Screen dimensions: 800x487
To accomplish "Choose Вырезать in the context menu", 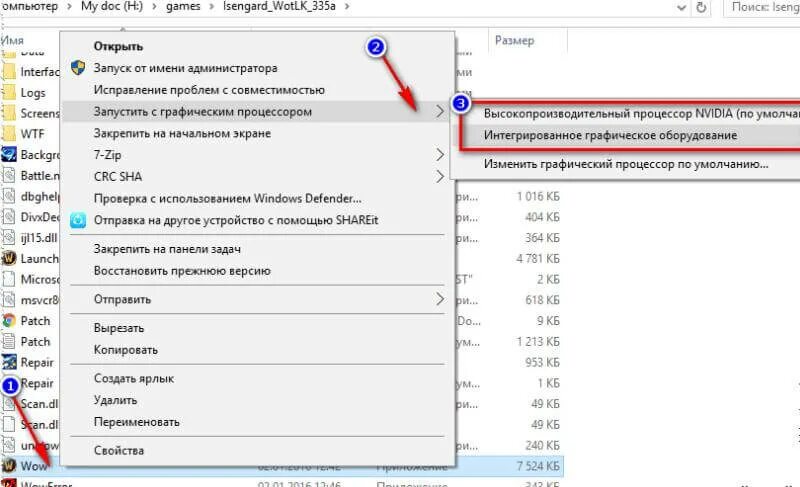I will (119, 328).
